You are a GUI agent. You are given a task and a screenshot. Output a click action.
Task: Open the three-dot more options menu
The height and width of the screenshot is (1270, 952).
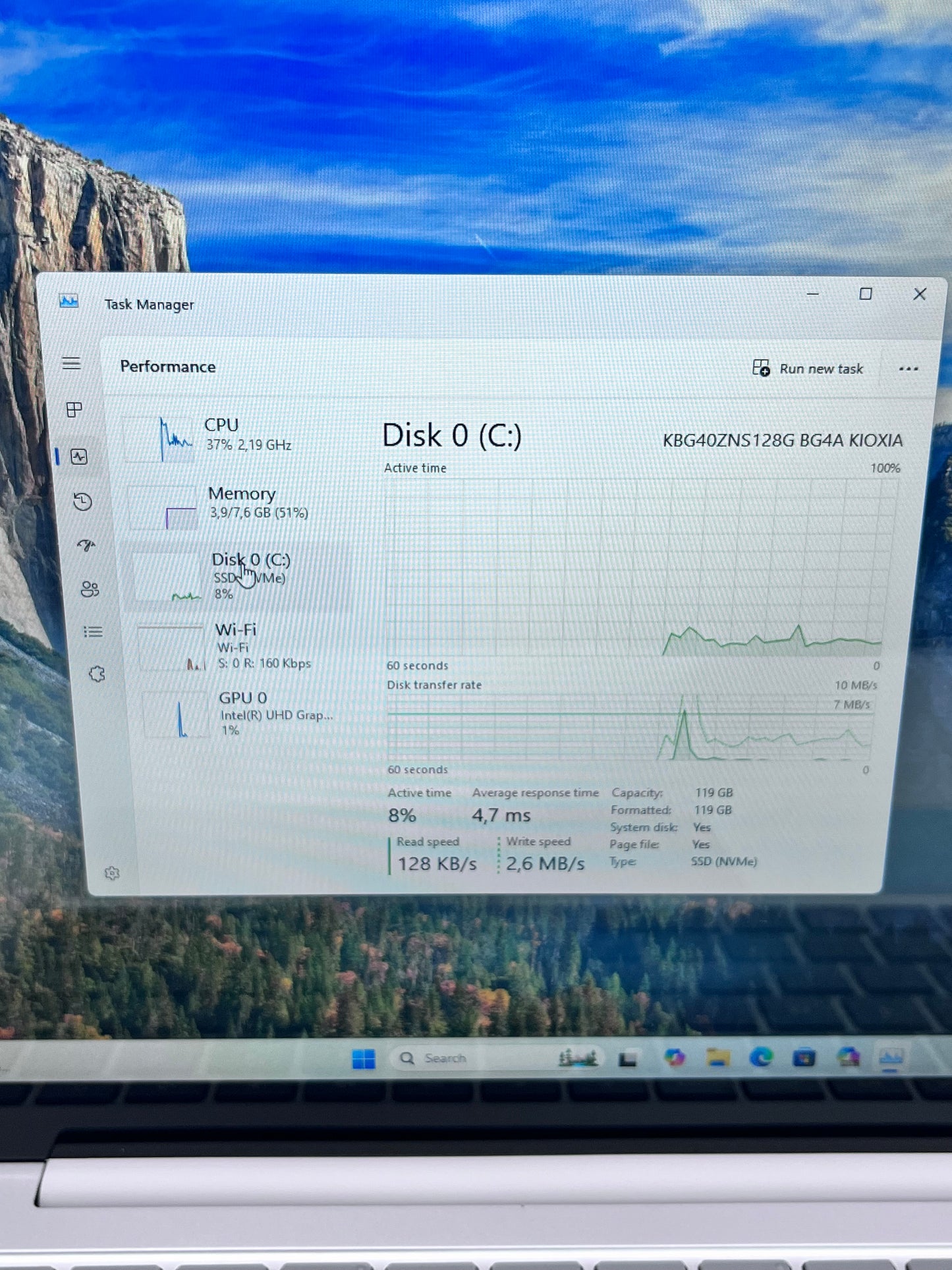[x=909, y=369]
